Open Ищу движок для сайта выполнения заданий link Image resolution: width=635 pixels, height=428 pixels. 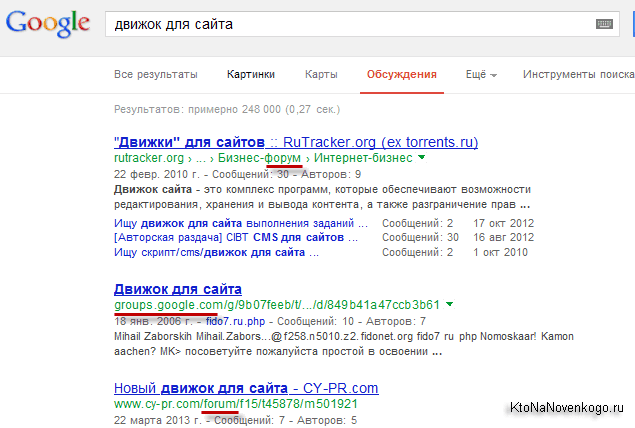[x=241, y=223]
